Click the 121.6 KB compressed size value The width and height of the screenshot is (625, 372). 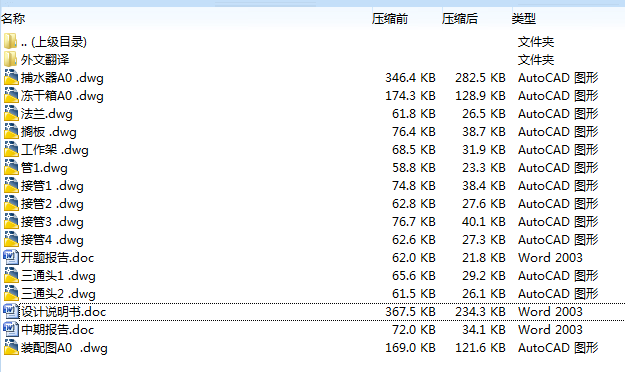(480, 348)
